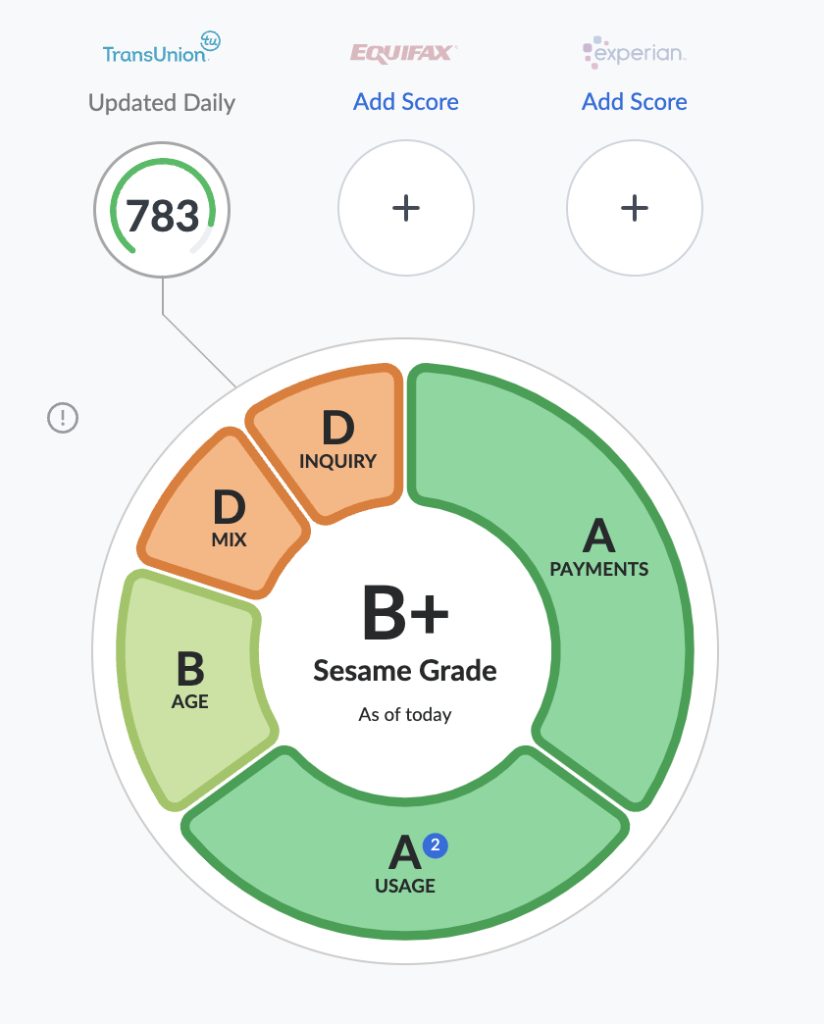The image size is (824, 1024).
Task: Click the B+ Sesame Grade center
Action: tap(405, 615)
